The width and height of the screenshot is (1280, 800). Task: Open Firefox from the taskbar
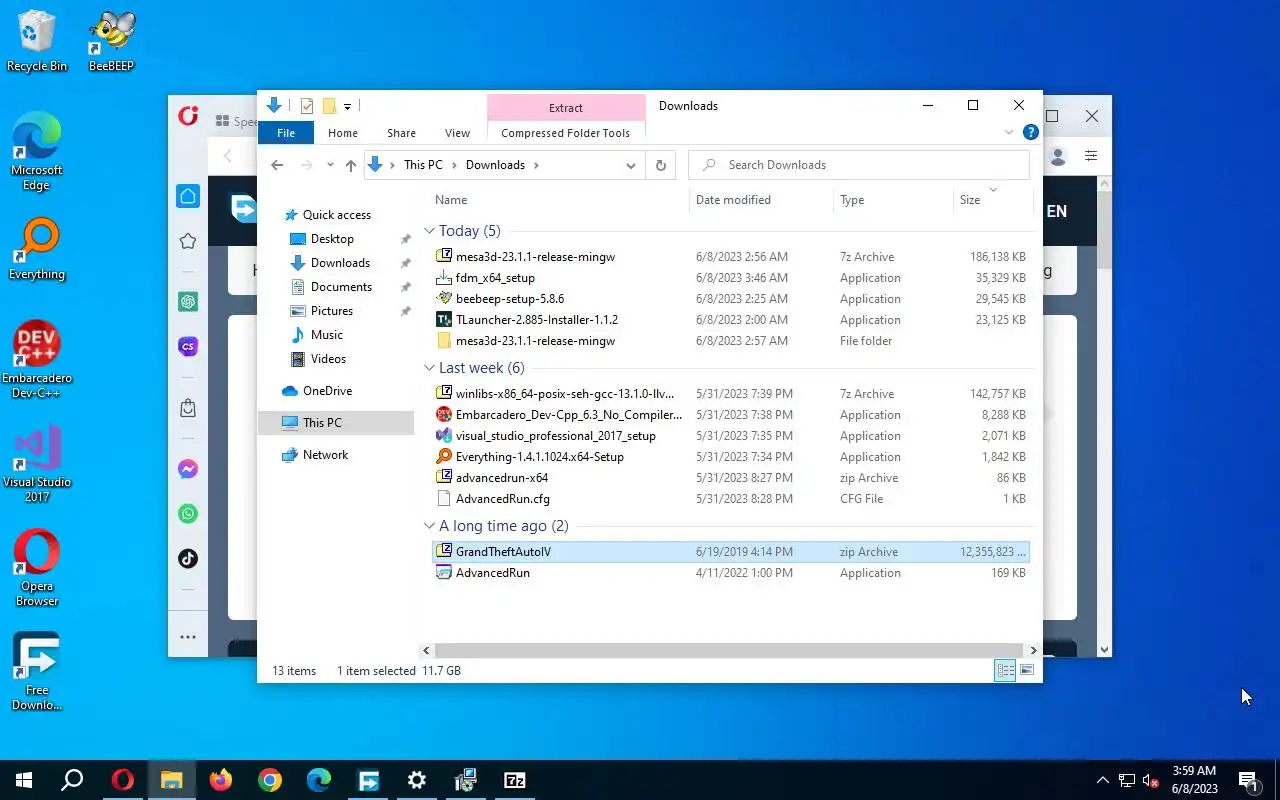(x=221, y=780)
